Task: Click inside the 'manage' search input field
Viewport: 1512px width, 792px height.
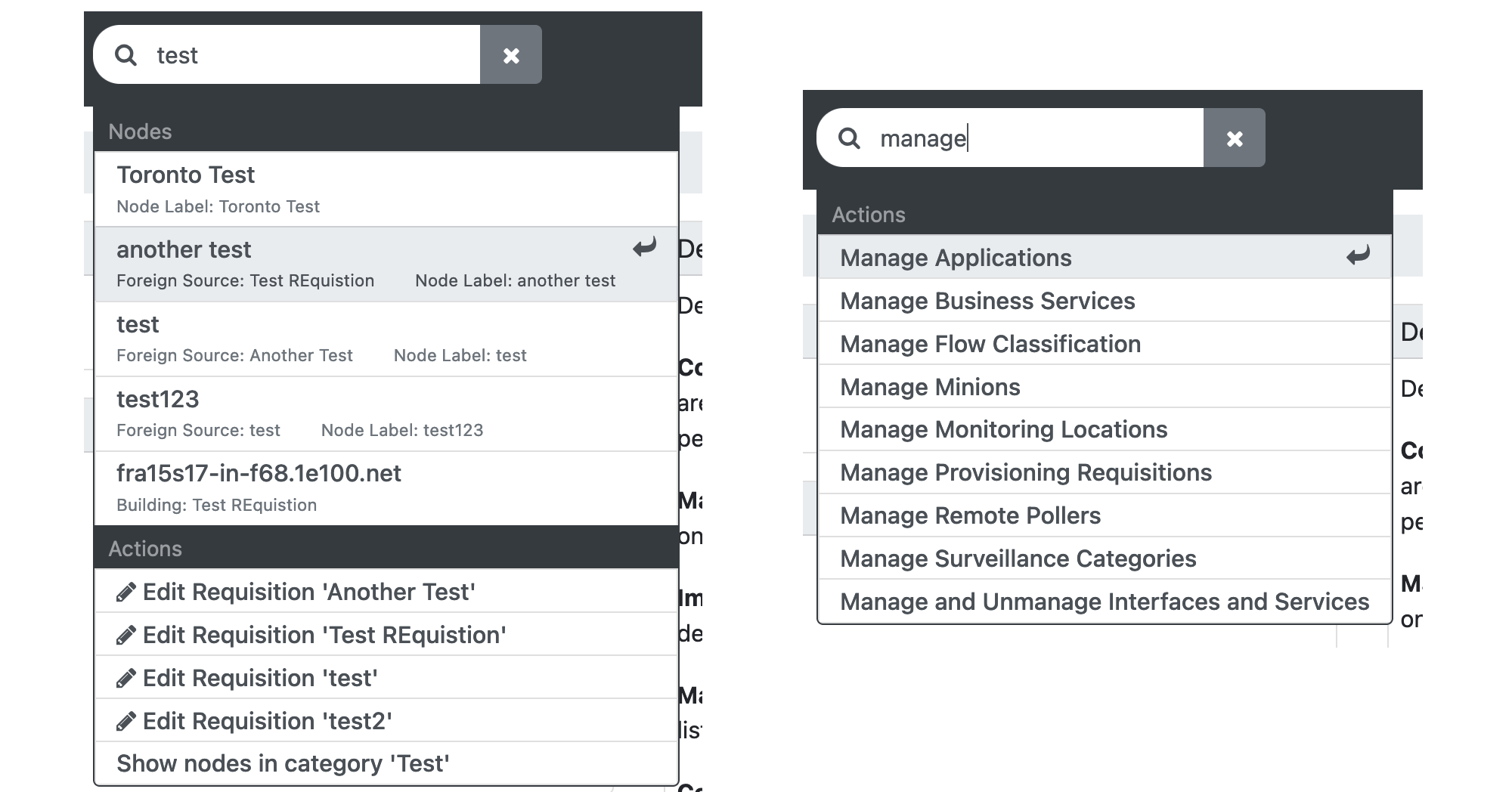Action: [x=1021, y=137]
